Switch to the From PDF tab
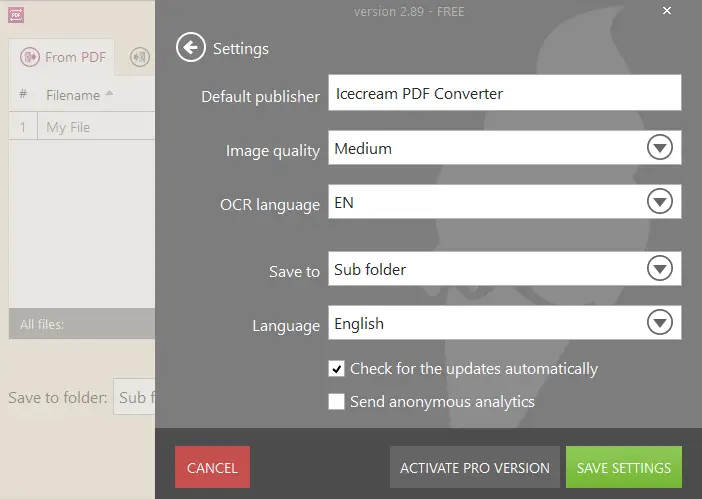 pyautogui.click(x=63, y=57)
